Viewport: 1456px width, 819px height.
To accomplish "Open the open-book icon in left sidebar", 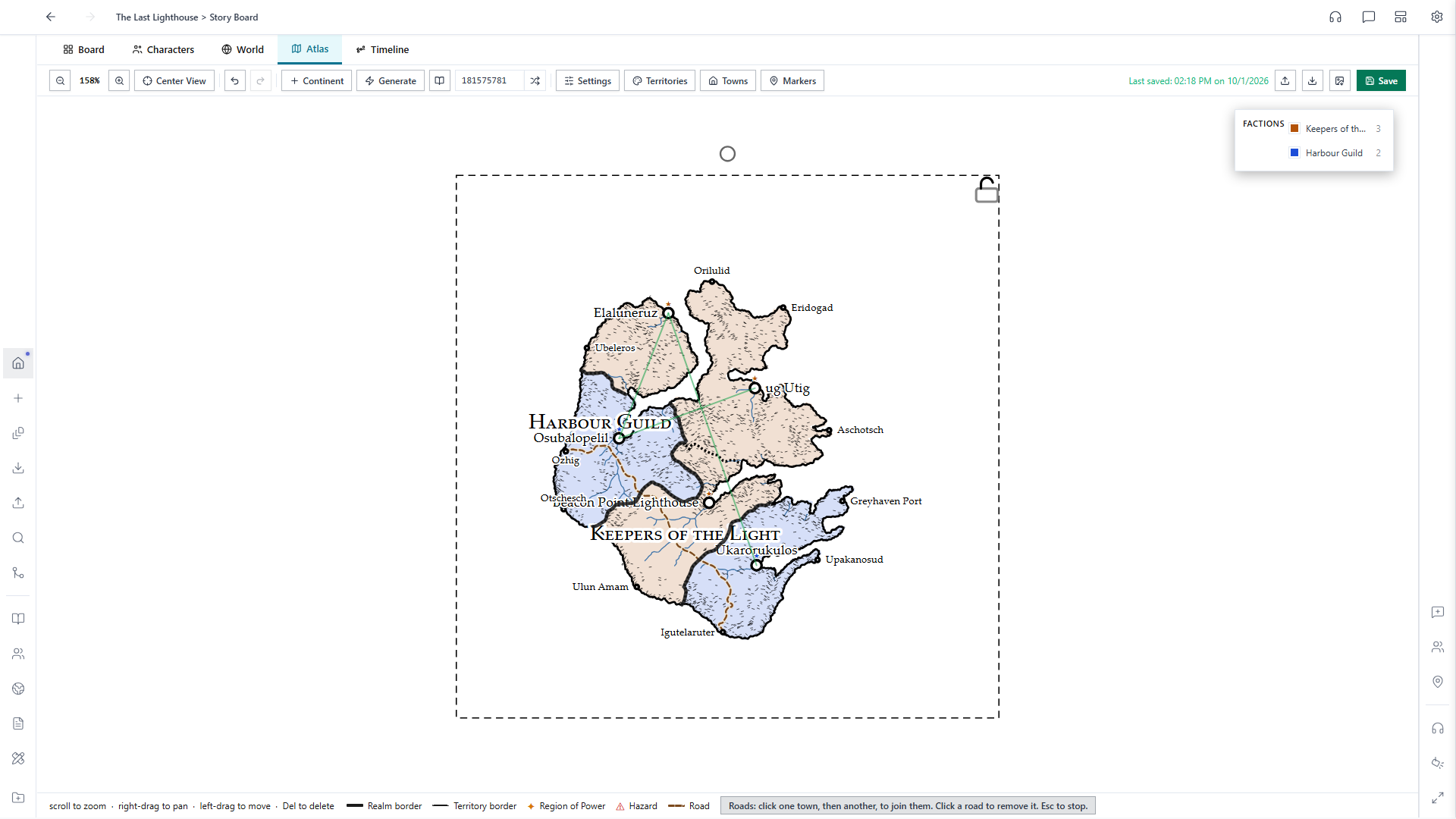I will (18, 619).
